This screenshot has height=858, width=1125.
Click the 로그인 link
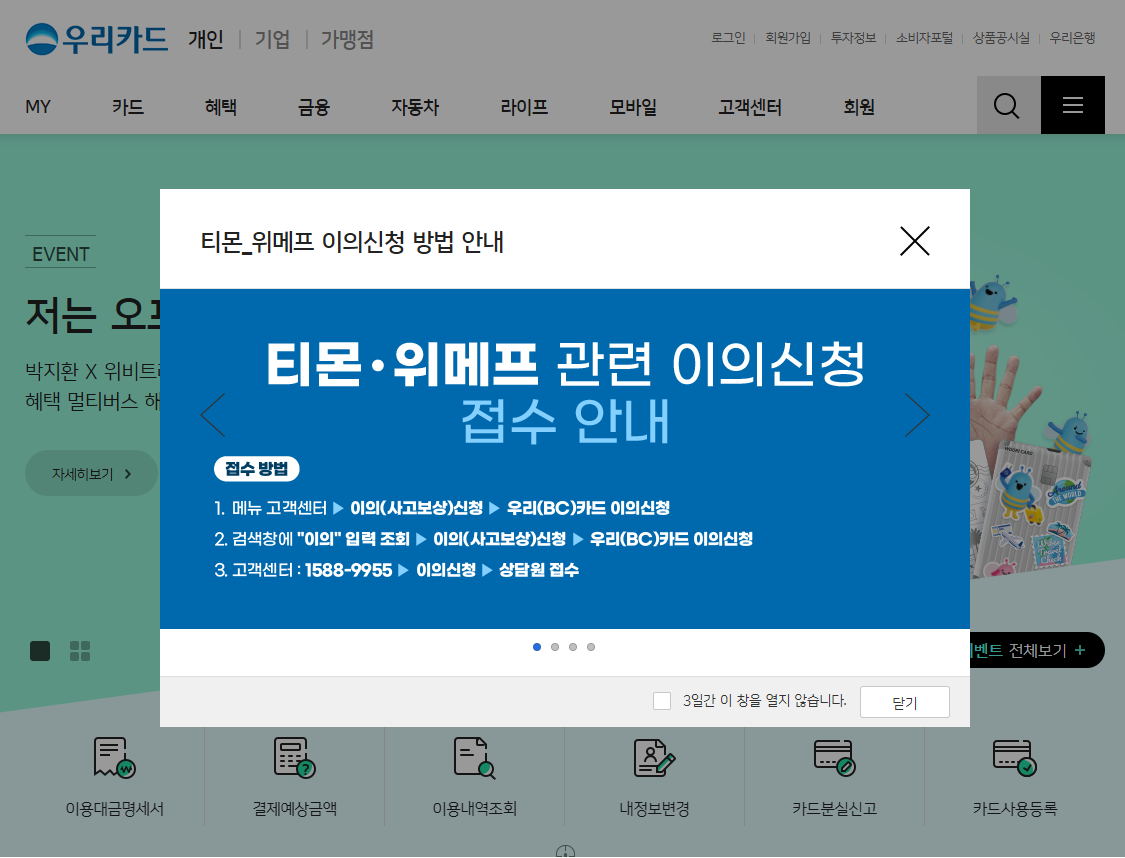tap(728, 38)
